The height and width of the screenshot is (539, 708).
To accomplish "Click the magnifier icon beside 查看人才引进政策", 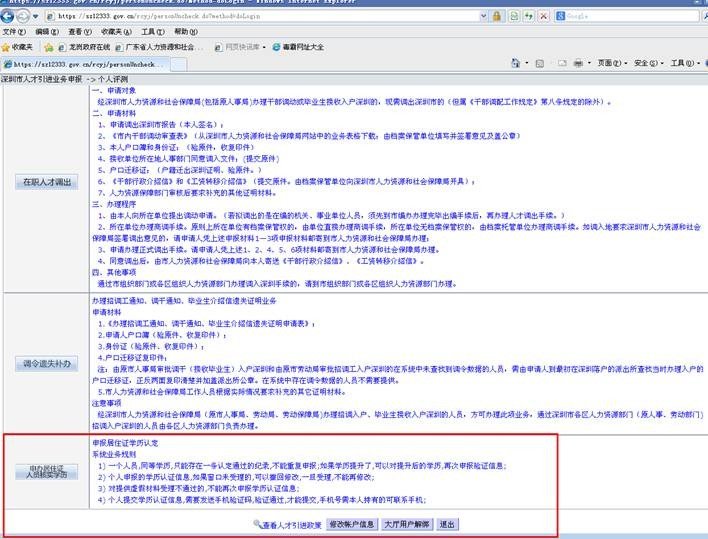I will click(257, 524).
